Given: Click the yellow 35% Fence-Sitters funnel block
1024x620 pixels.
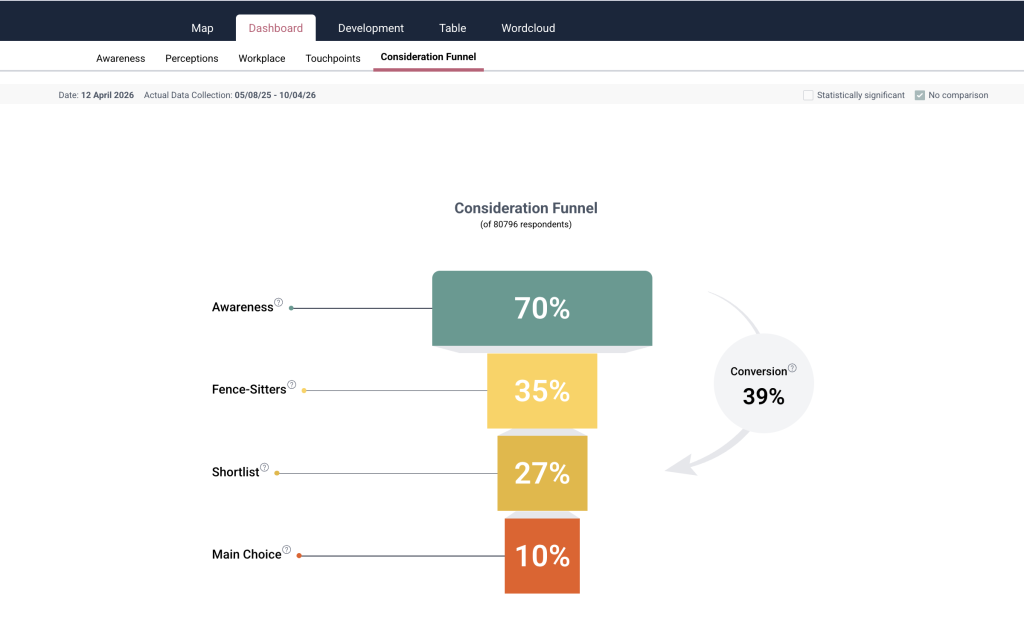Looking at the screenshot, I should point(542,391).
